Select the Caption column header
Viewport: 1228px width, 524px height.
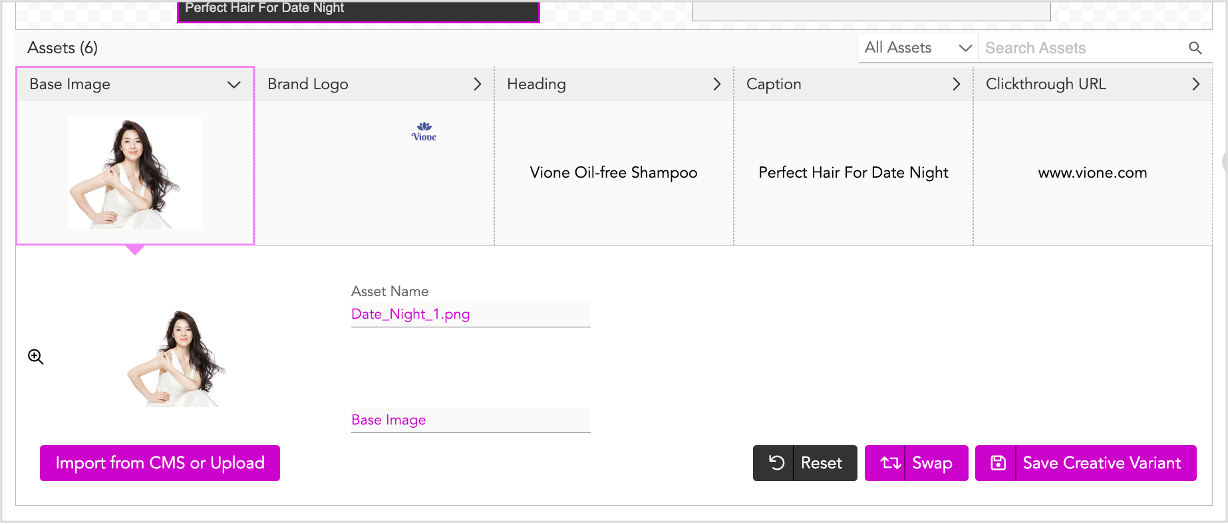pyautogui.click(x=854, y=84)
